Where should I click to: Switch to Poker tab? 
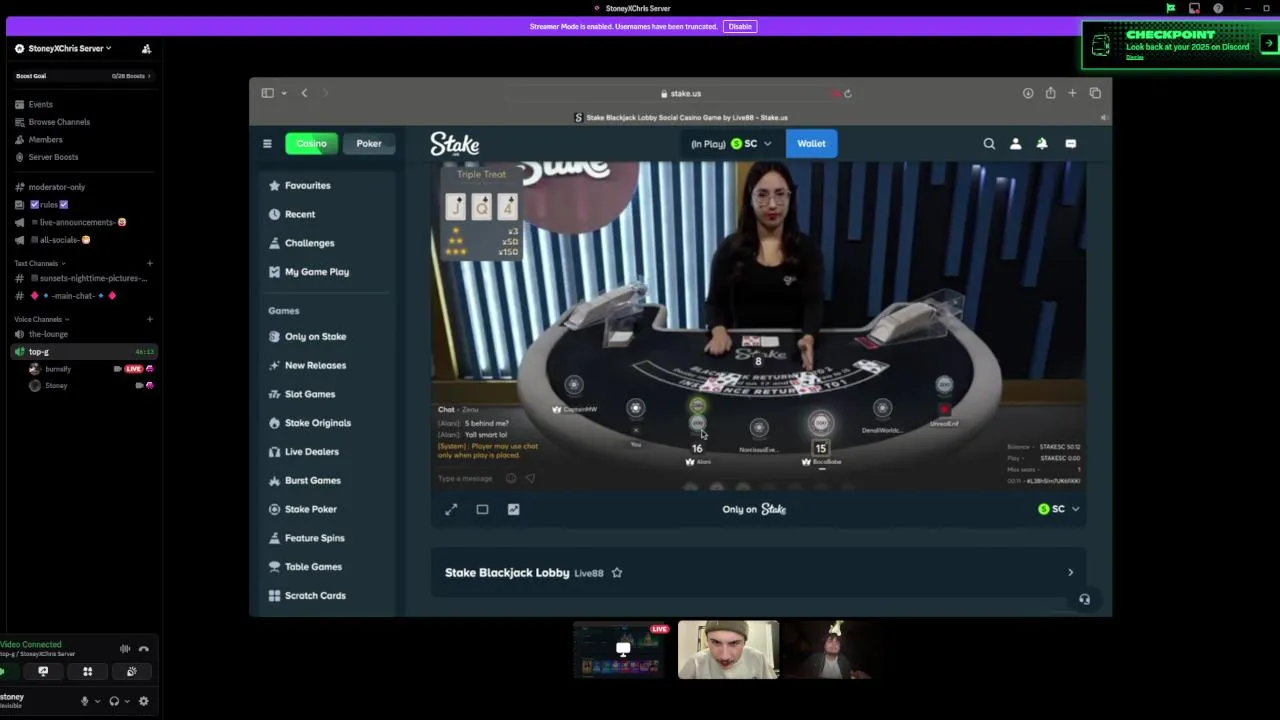tap(369, 143)
